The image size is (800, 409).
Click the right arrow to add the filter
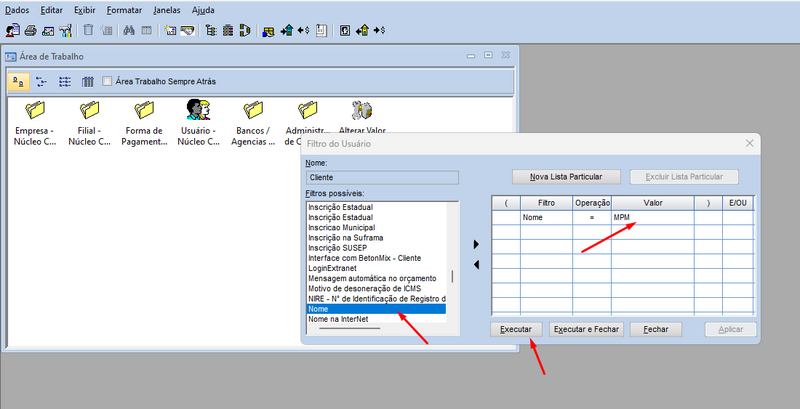[476, 245]
